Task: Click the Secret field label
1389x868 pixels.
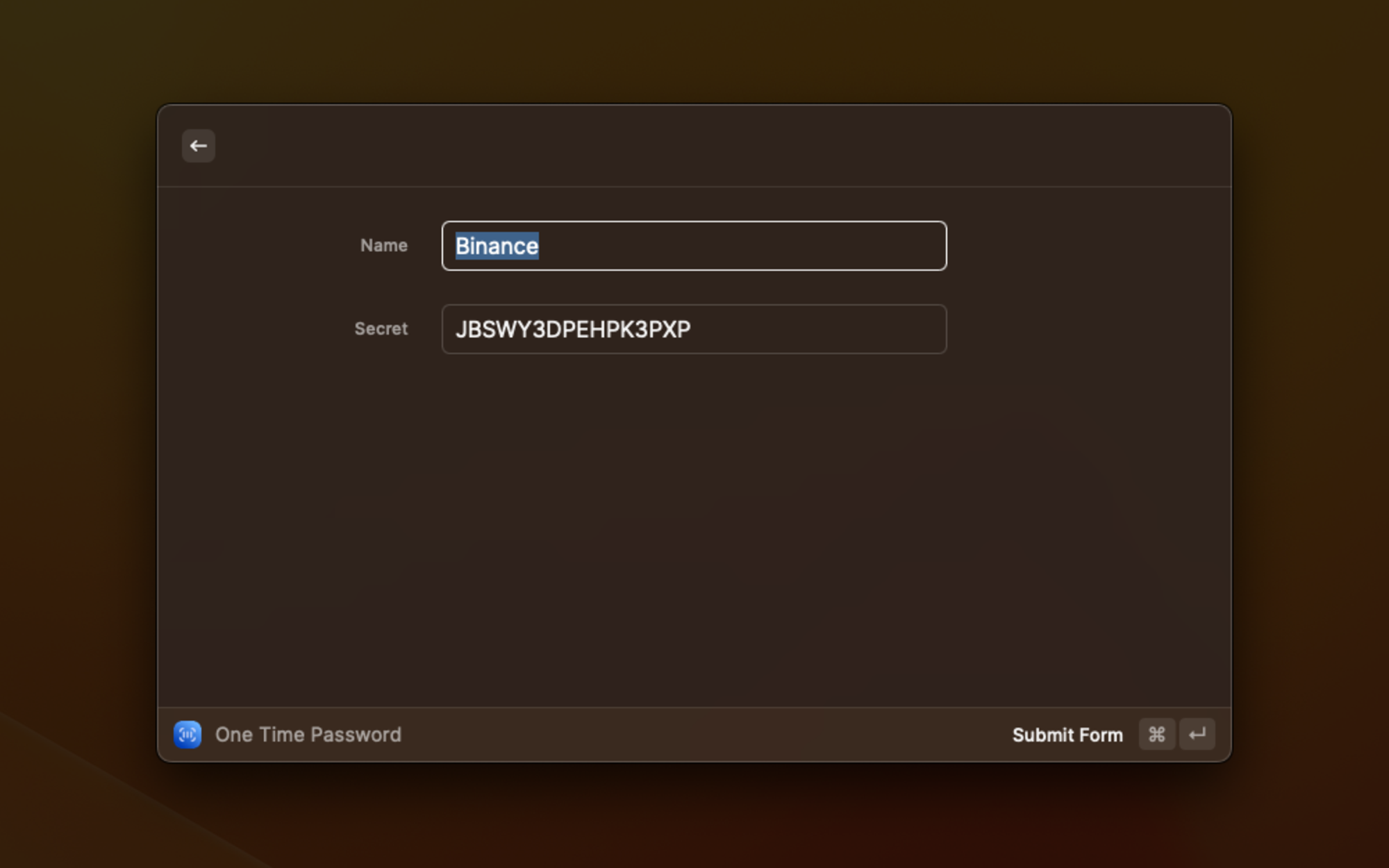Action: pos(381,328)
